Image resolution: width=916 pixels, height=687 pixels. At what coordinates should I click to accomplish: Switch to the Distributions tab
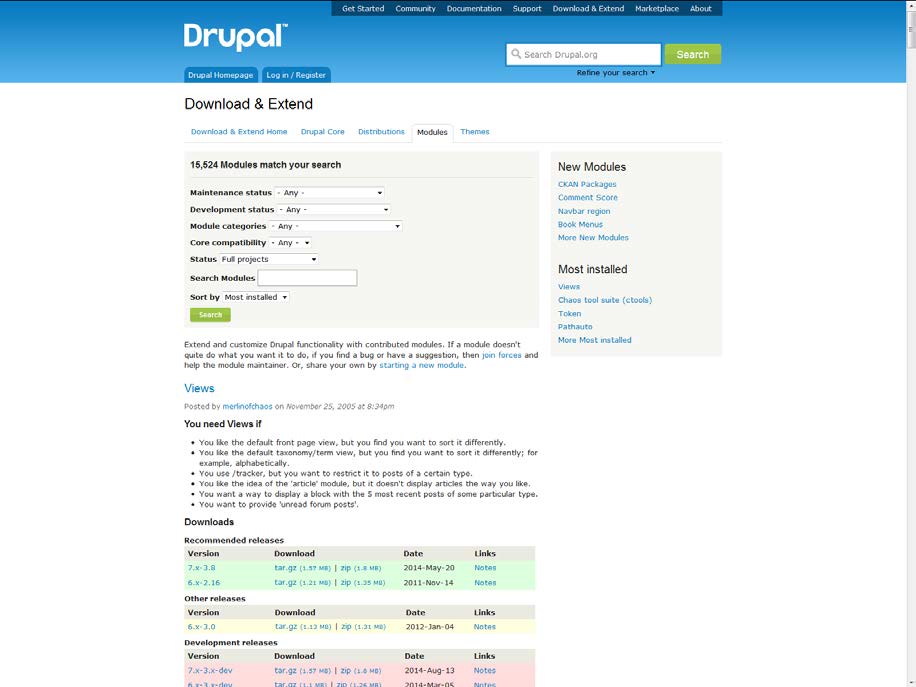point(381,131)
